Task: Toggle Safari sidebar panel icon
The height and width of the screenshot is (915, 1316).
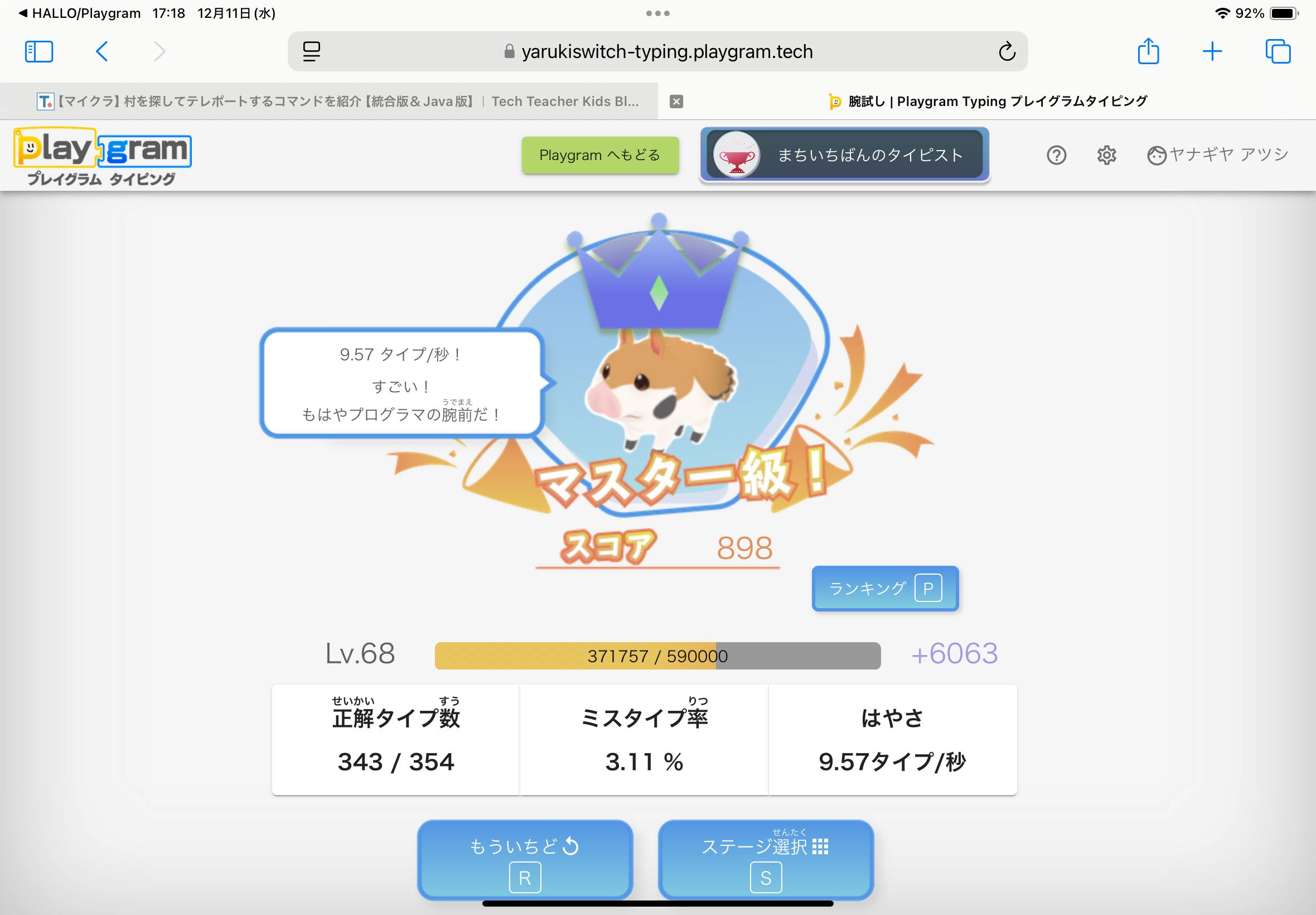Action: click(x=39, y=51)
